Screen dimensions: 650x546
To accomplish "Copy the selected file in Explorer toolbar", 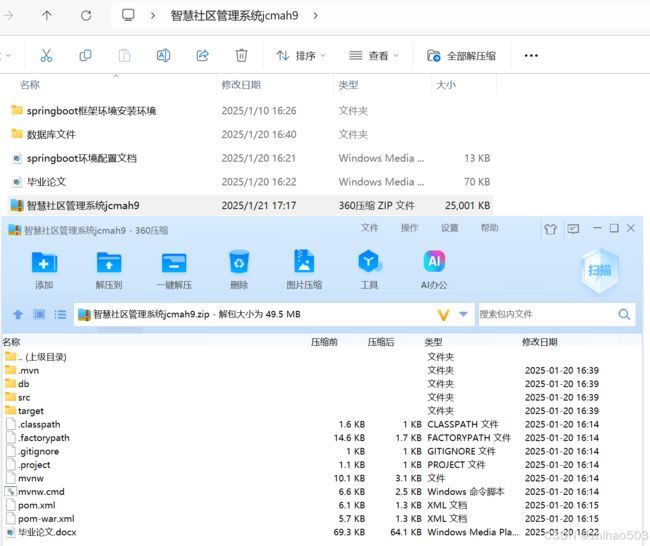I will (85, 56).
